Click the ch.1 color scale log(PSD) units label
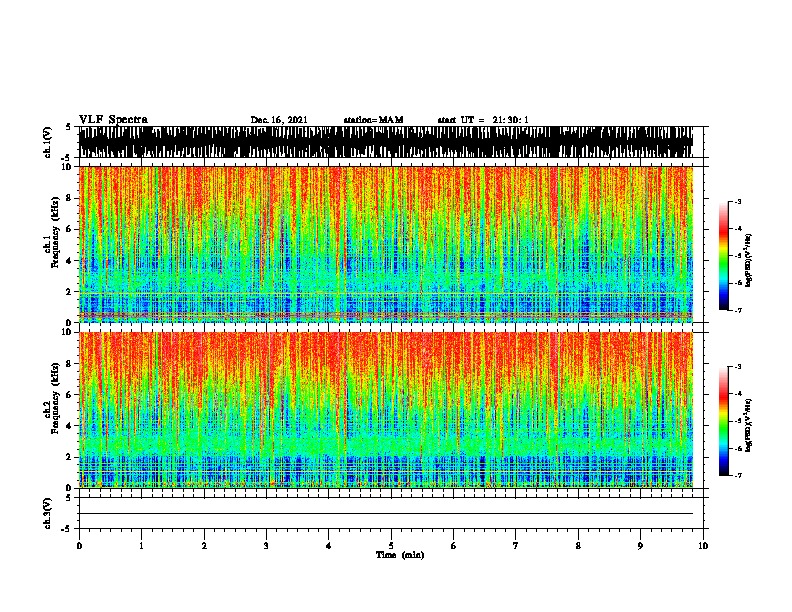792x612 pixels. (749, 261)
